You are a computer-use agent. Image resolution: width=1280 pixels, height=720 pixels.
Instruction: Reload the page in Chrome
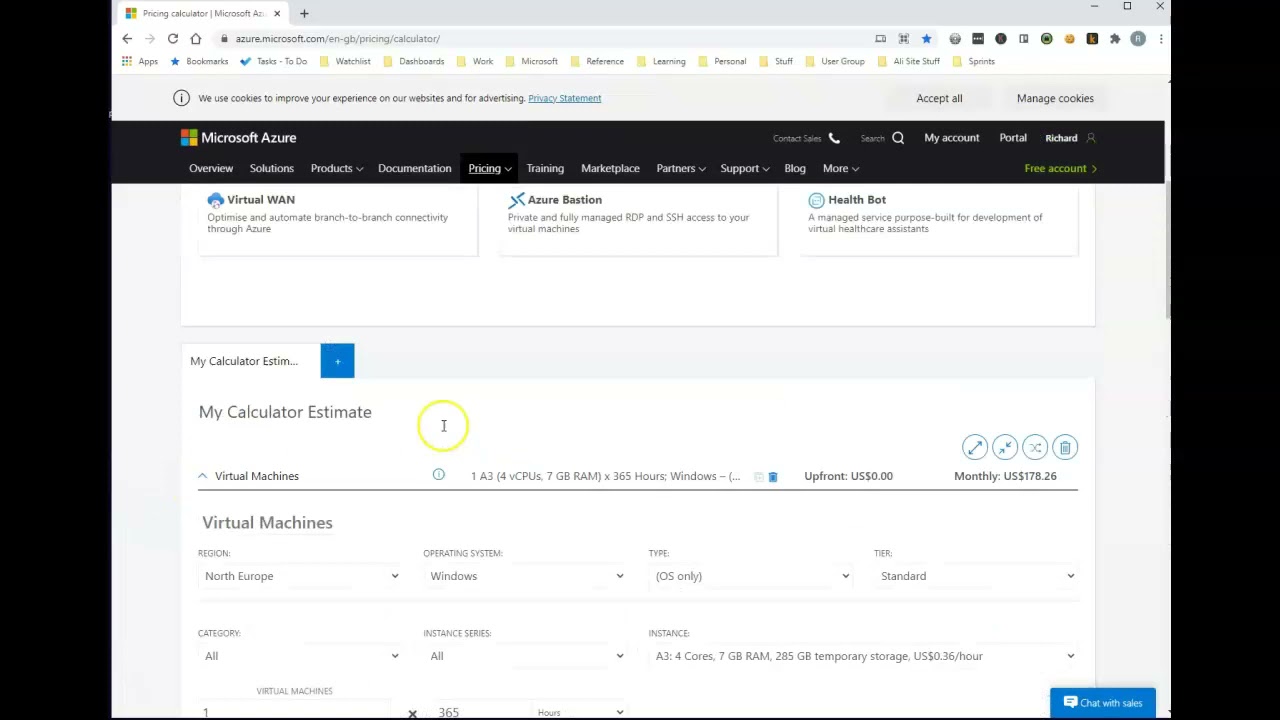pos(173,39)
